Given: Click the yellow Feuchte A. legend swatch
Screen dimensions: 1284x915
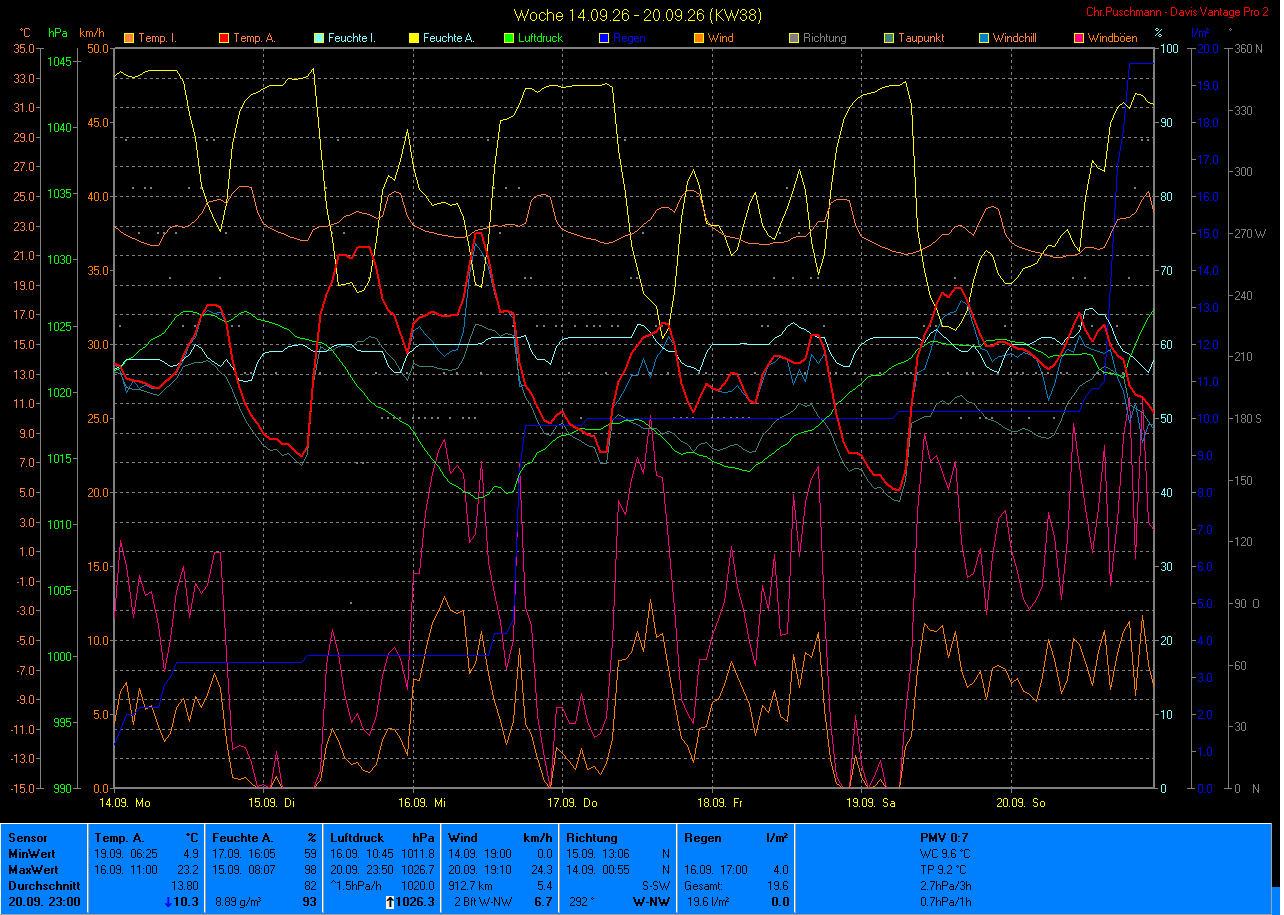Looking at the screenshot, I should (x=413, y=39).
